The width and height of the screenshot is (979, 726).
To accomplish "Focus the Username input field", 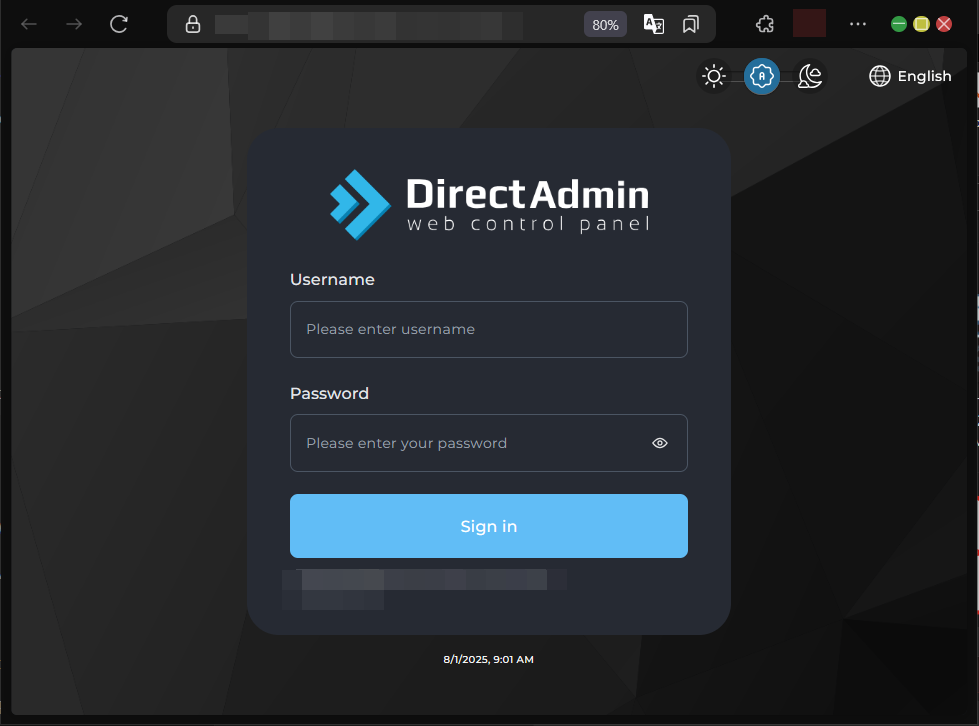I will tap(489, 330).
